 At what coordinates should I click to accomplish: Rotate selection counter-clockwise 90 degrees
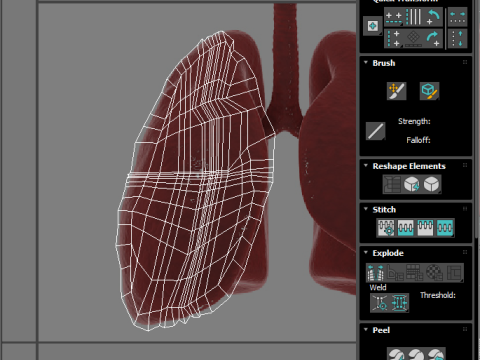(x=433, y=17)
